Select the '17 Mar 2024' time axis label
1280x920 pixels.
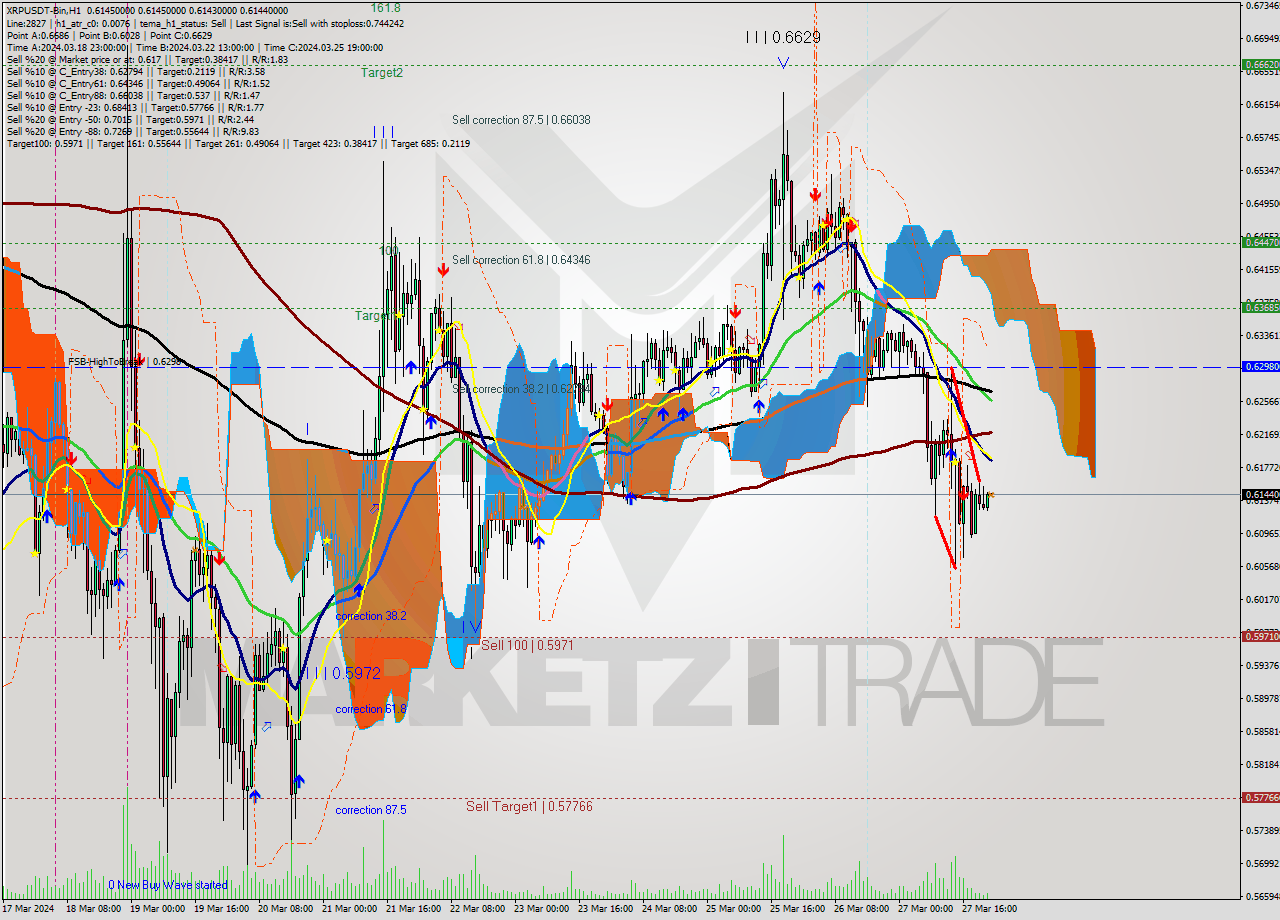click(x=30, y=909)
